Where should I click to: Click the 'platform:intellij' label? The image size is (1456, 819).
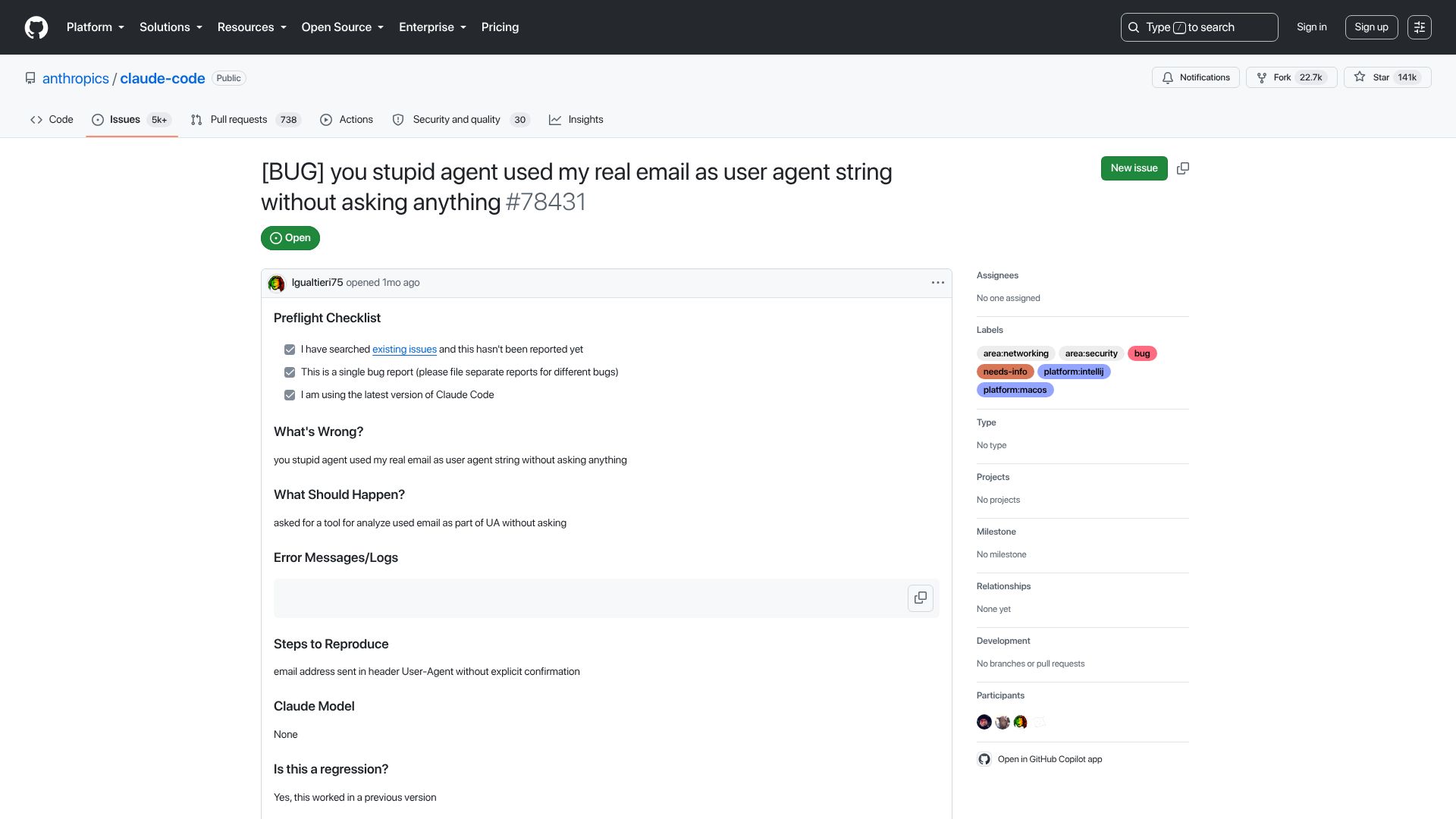click(x=1074, y=372)
